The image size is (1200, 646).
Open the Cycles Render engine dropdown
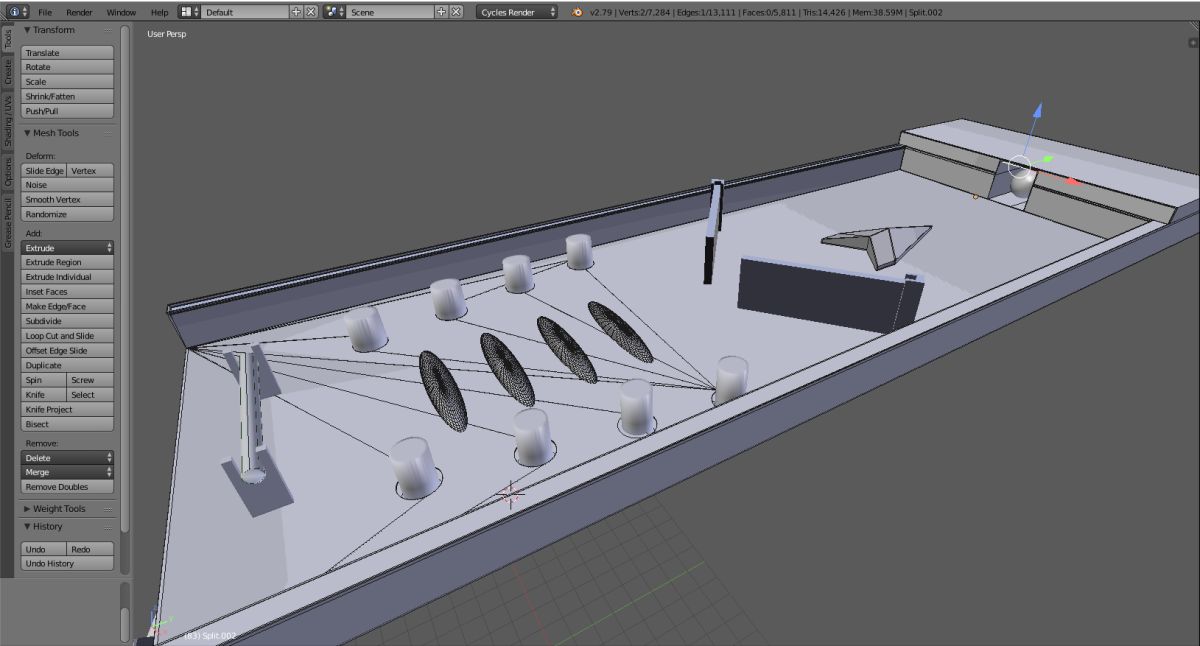(x=516, y=12)
